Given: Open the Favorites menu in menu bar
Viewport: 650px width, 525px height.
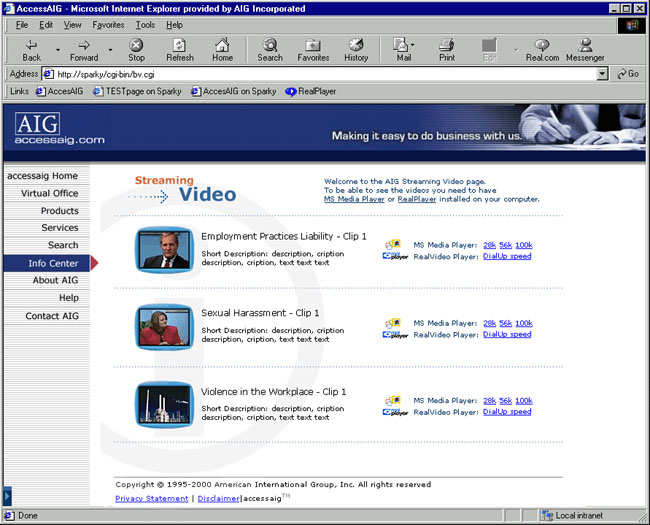Looking at the screenshot, I should [x=108, y=24].
